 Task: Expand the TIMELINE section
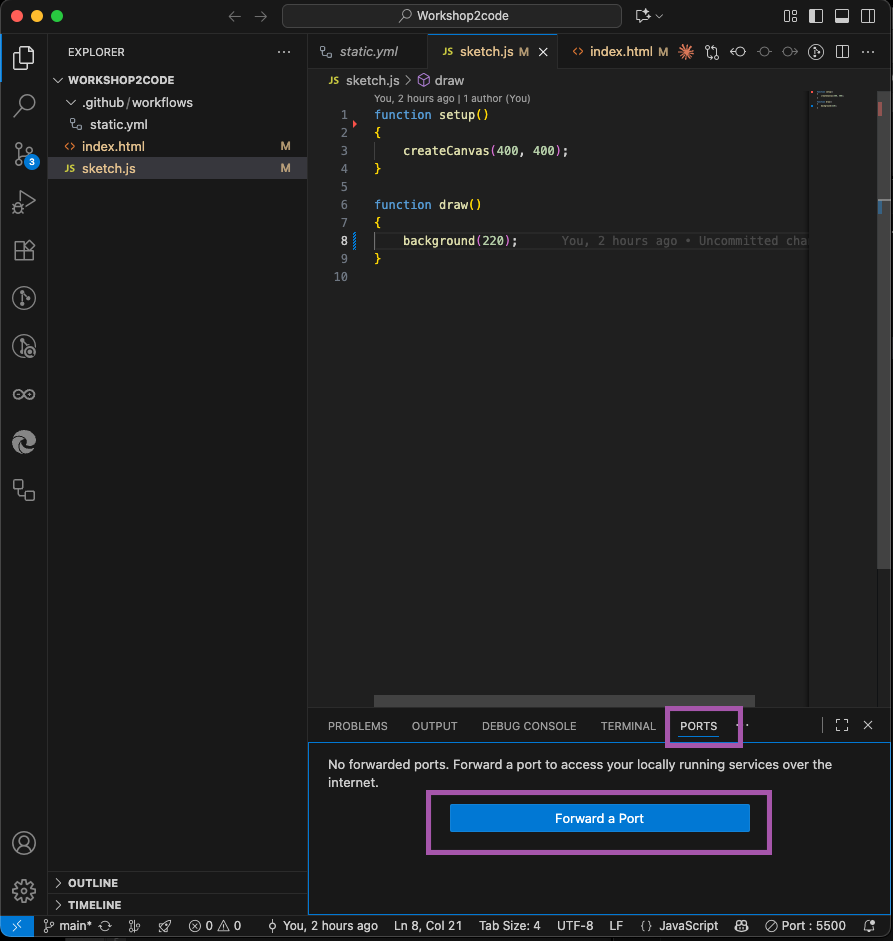[x=177, y=905]
